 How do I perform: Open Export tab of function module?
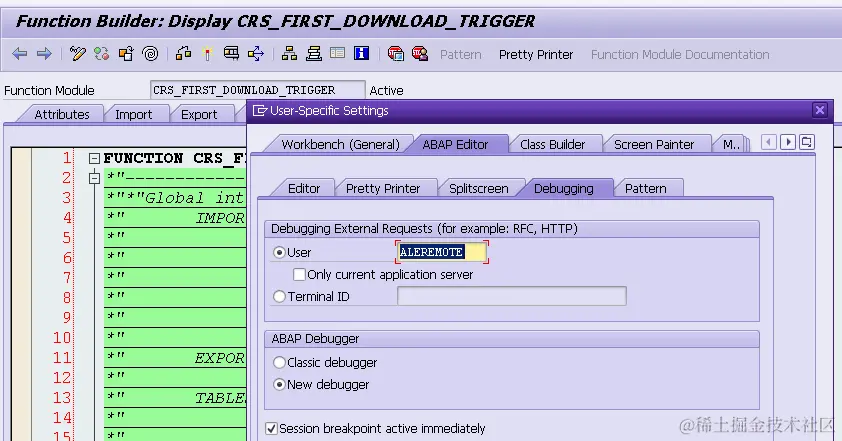199,114
